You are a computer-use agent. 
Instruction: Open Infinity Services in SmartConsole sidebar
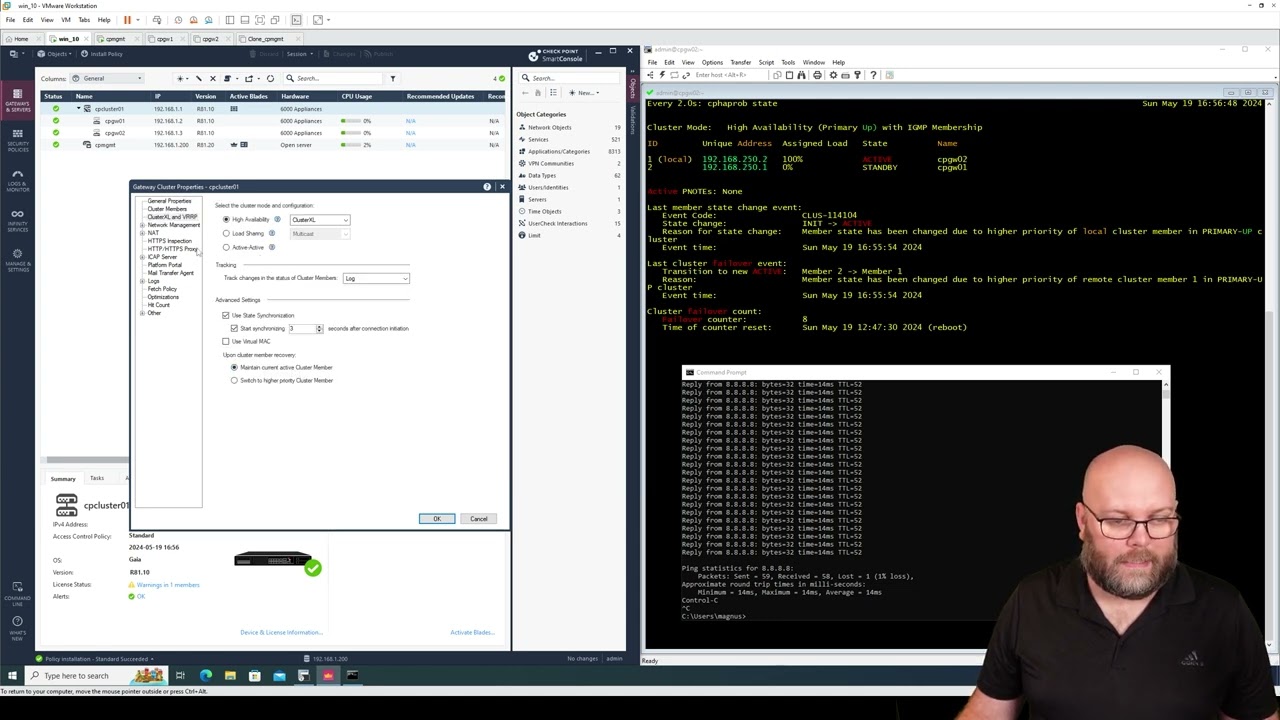tap(17, 220)
